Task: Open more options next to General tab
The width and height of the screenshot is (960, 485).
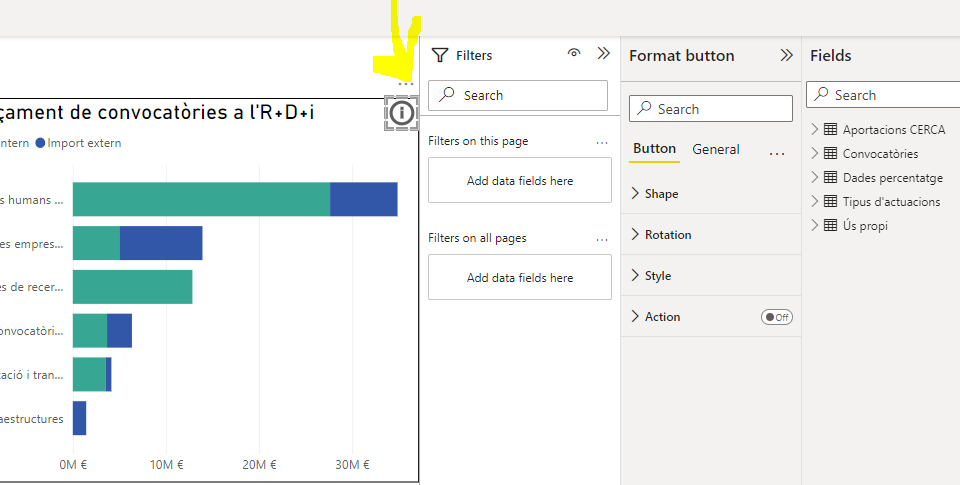Action: (777, 154)
